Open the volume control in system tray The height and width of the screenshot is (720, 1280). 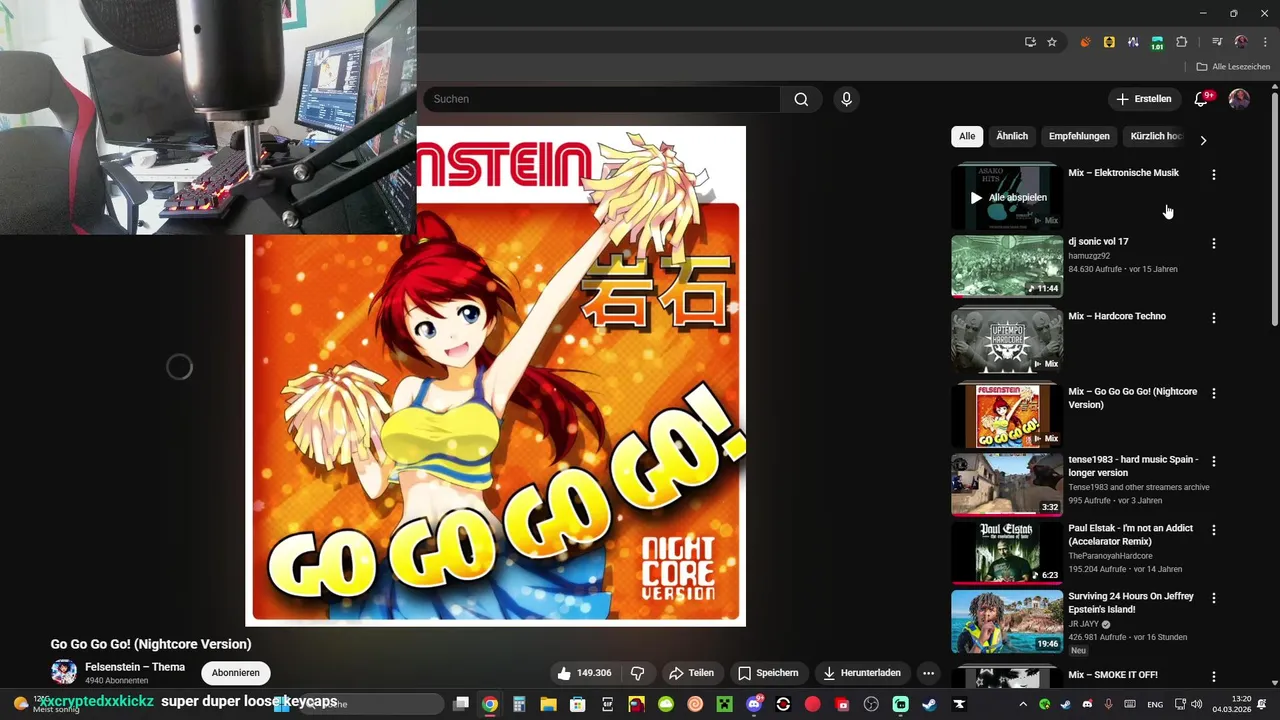[1197, 704]
